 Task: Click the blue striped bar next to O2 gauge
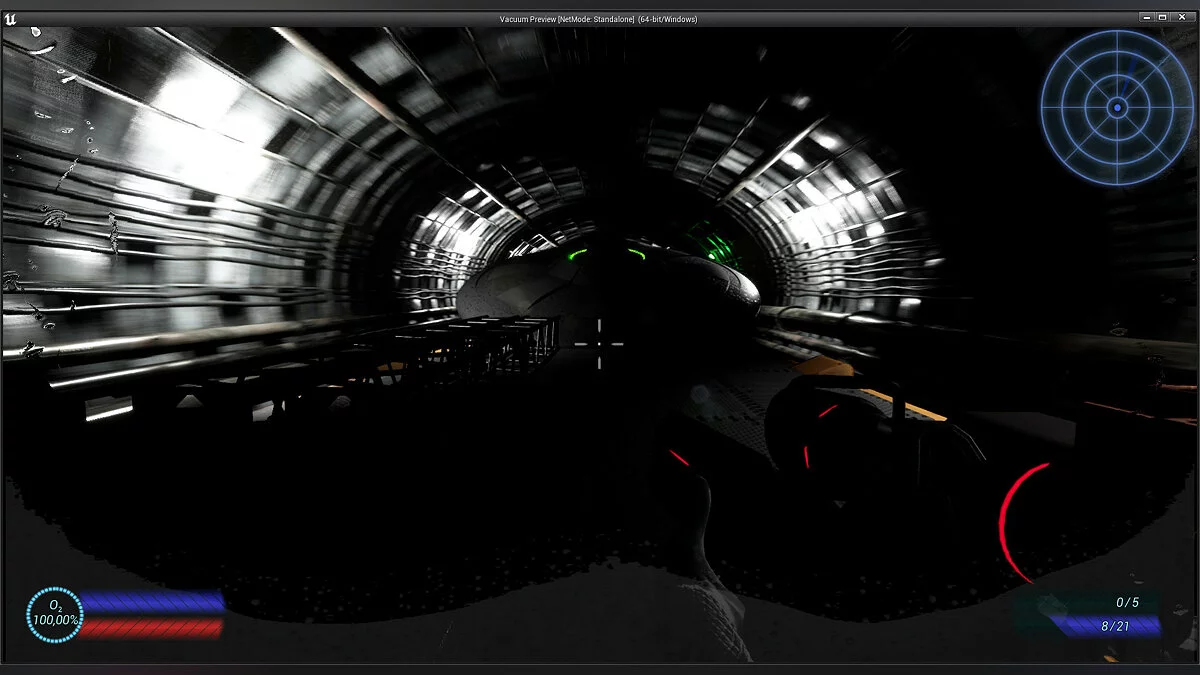tap(152, 601)
